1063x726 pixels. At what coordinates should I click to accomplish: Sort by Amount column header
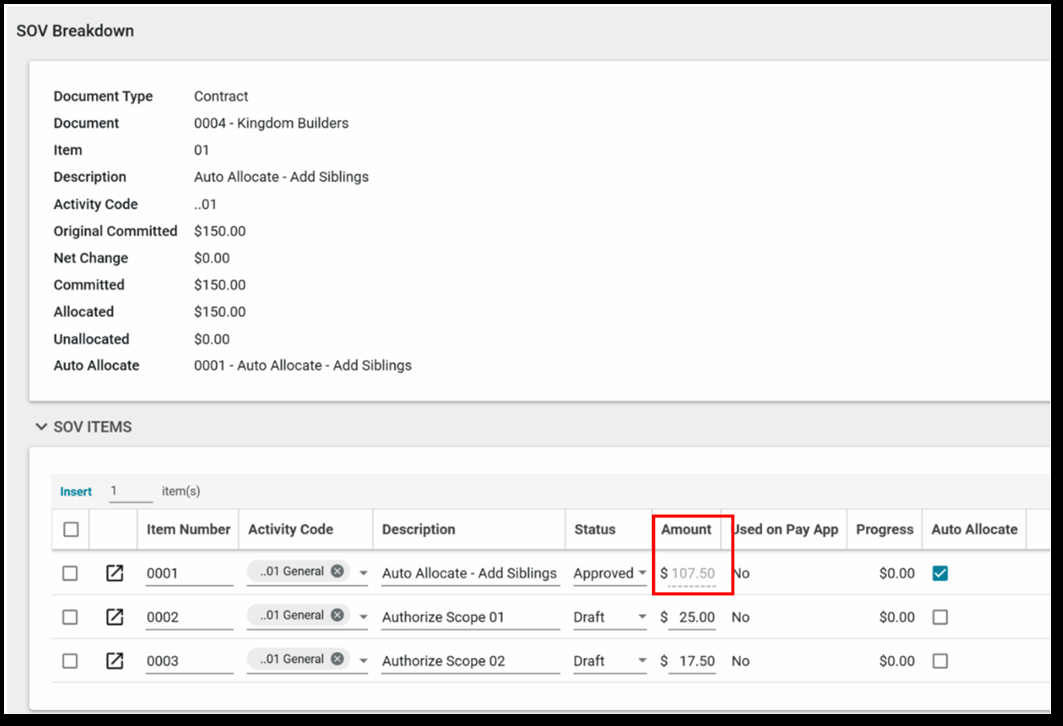686,530
